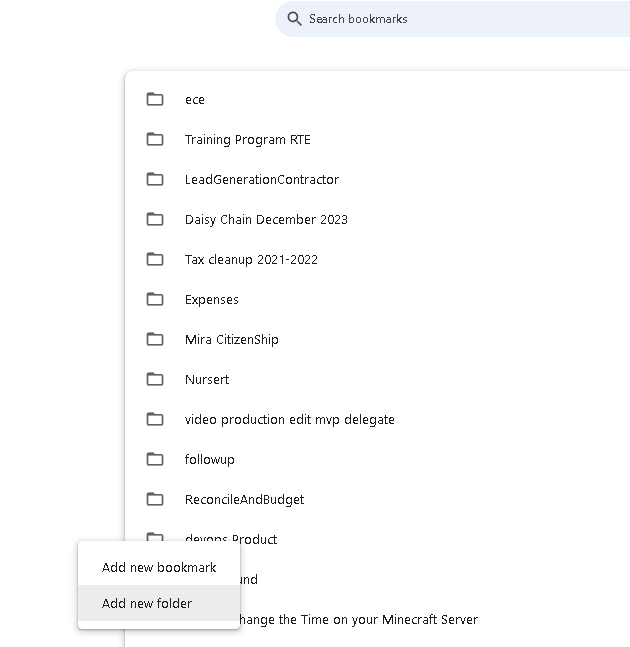This screenshot has height=647, width=630.
Task: Select the Training Program RTE folder name
Action: tap(248, 140)
